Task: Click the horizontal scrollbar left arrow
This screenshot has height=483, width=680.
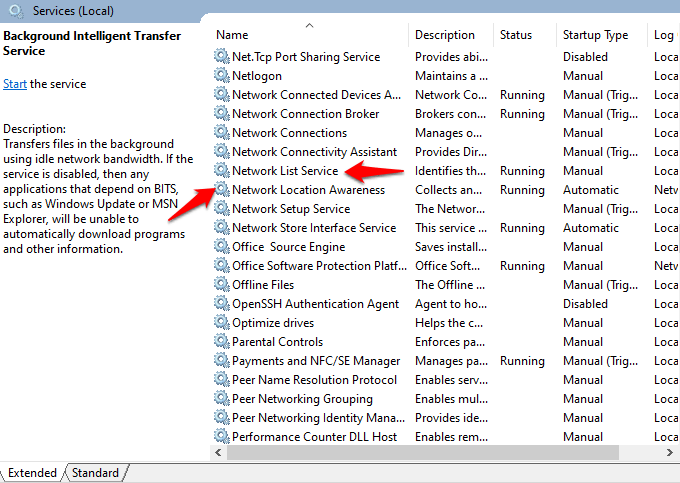Action: click(x=218, y=453)
